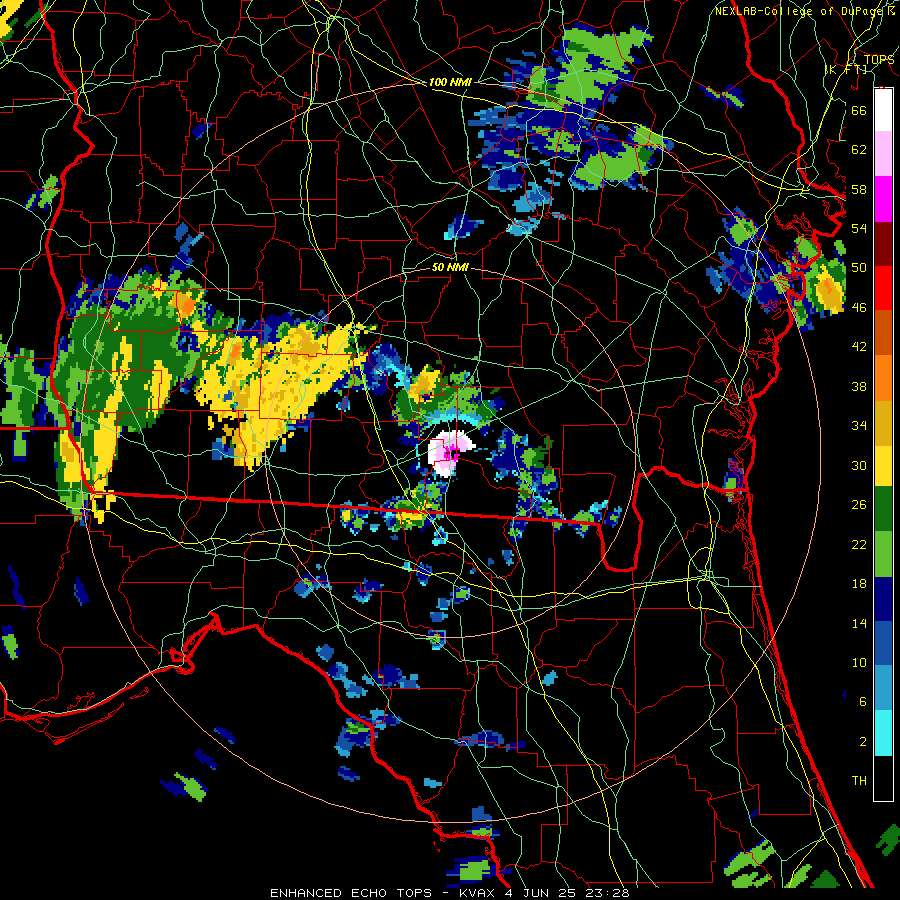Viewport: 900px width, 900px height.
Task: Click the bright red legend swatch
Action: pyautogui.click(x=883, y=288)
